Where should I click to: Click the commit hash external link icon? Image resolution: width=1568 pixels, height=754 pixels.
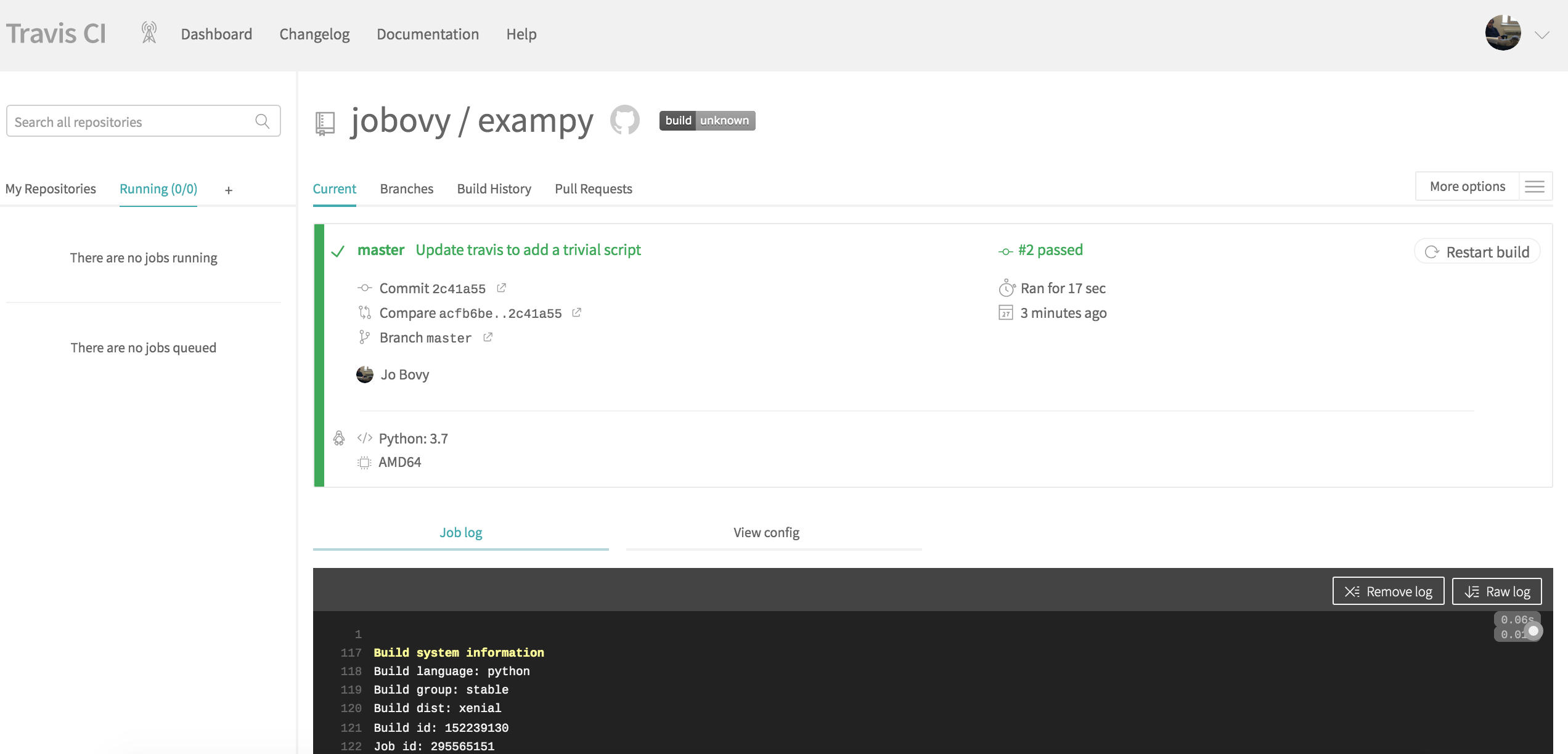pos(502,288)
